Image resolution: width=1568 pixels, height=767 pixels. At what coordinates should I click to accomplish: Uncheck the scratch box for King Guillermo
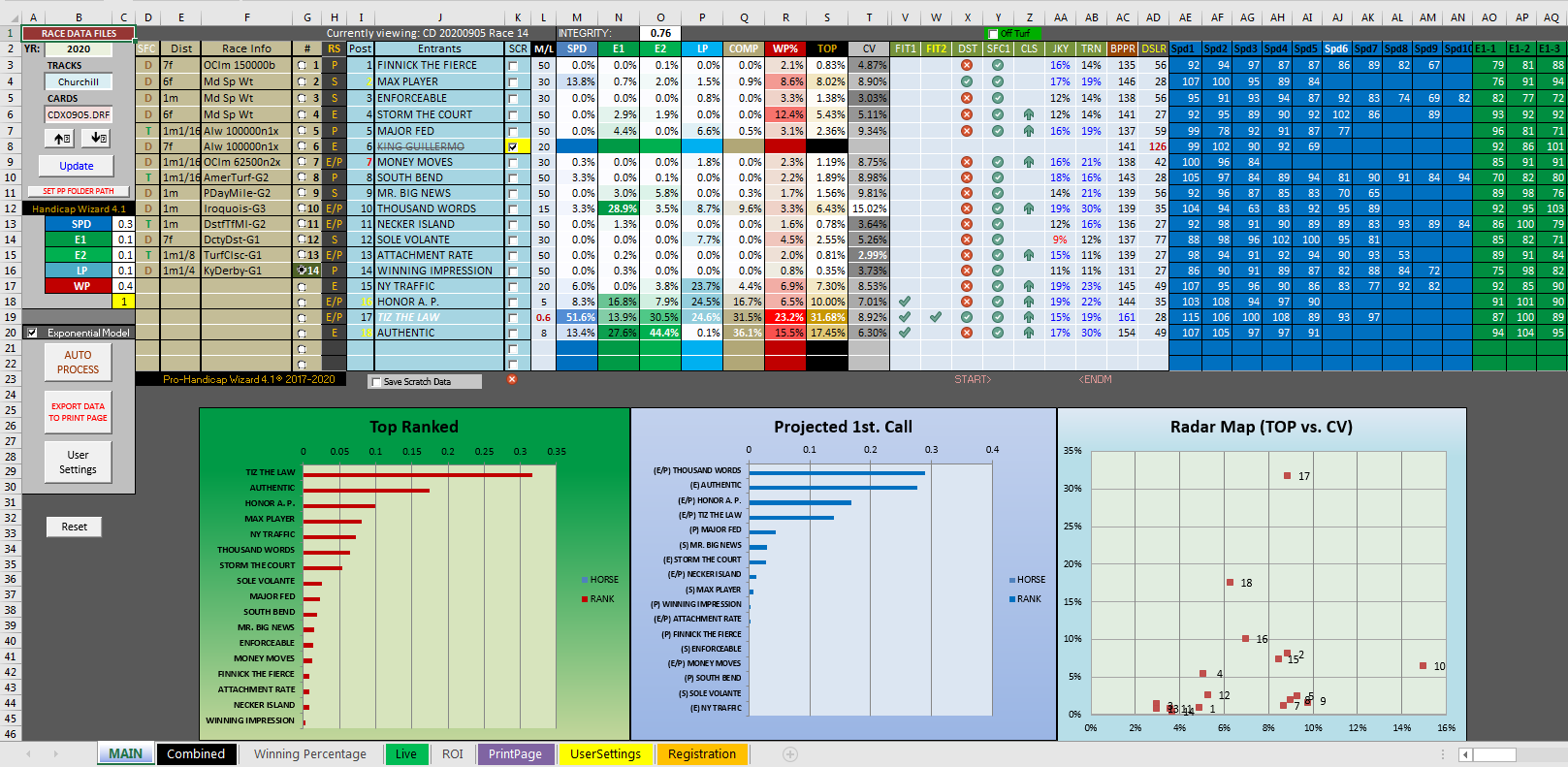pyautogui.click(x=513, y=146)
